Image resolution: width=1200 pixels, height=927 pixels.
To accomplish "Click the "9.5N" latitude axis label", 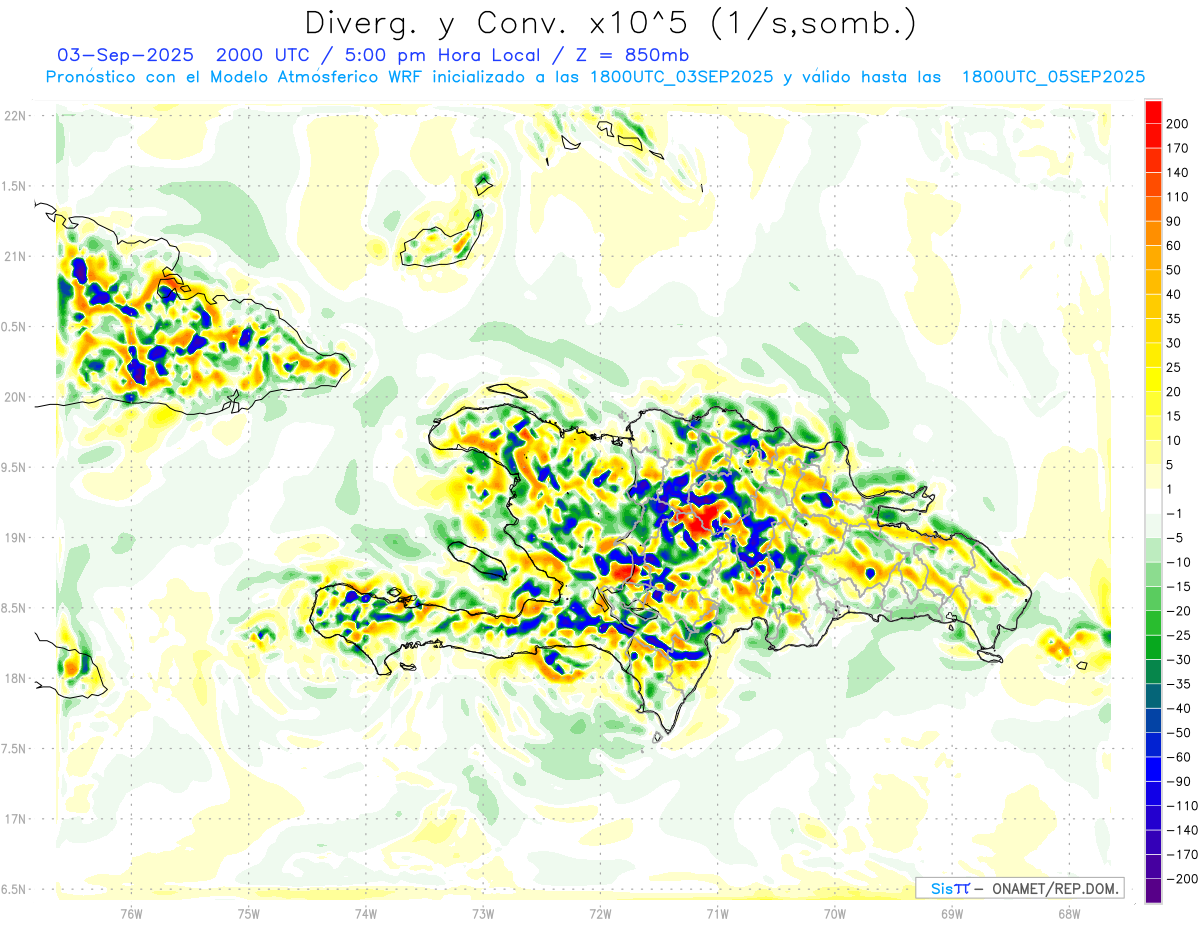I will click(15, 467).
